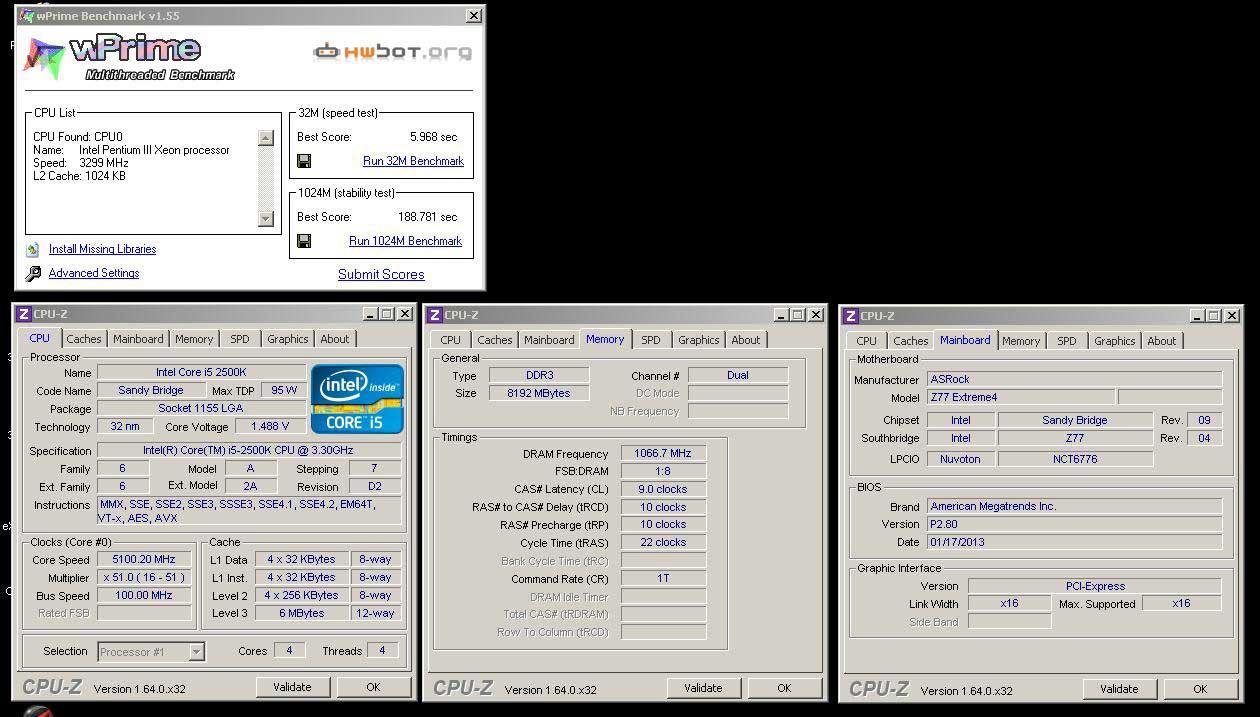Click the CPU-Z title icon in the CPU window
The image size is (1260, 717).
(24, 314)
